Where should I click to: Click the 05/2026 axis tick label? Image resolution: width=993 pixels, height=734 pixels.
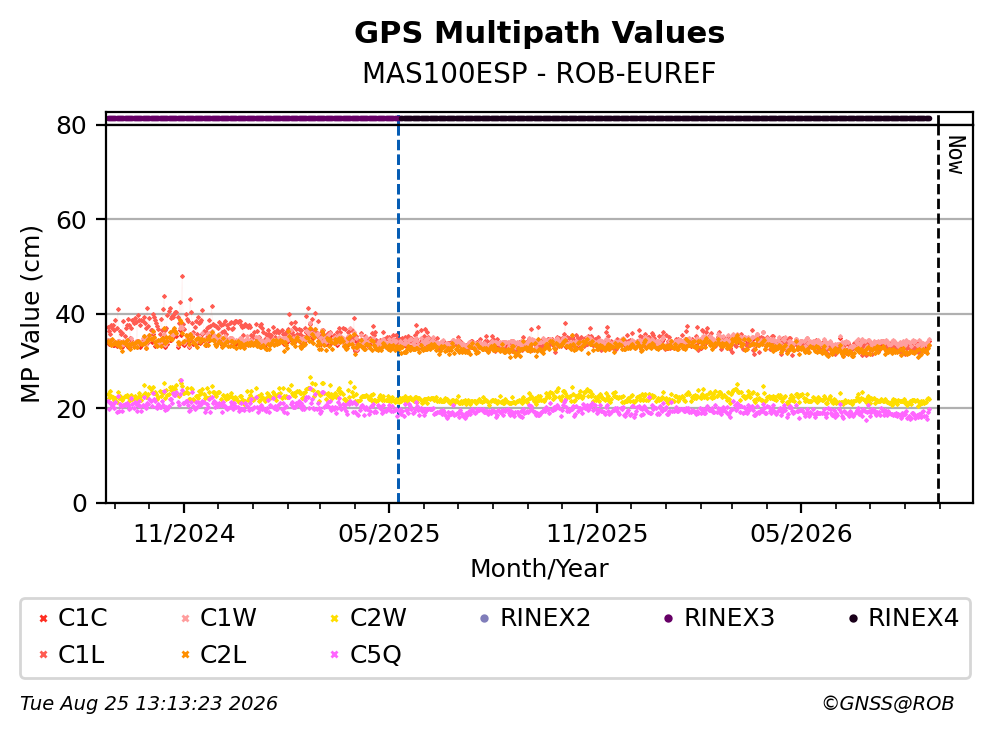click(801, 534)
